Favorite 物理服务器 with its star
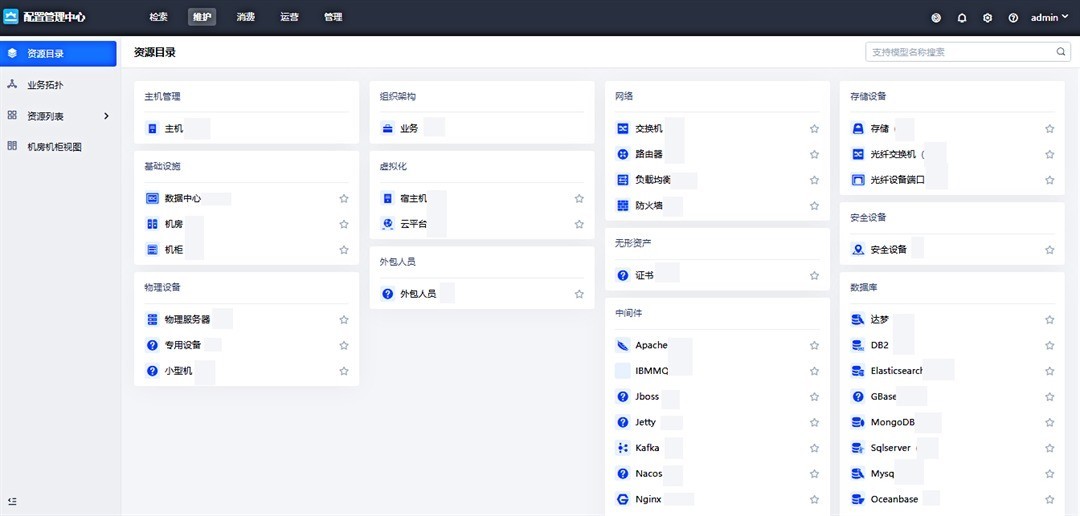 [x=344, y=320]
